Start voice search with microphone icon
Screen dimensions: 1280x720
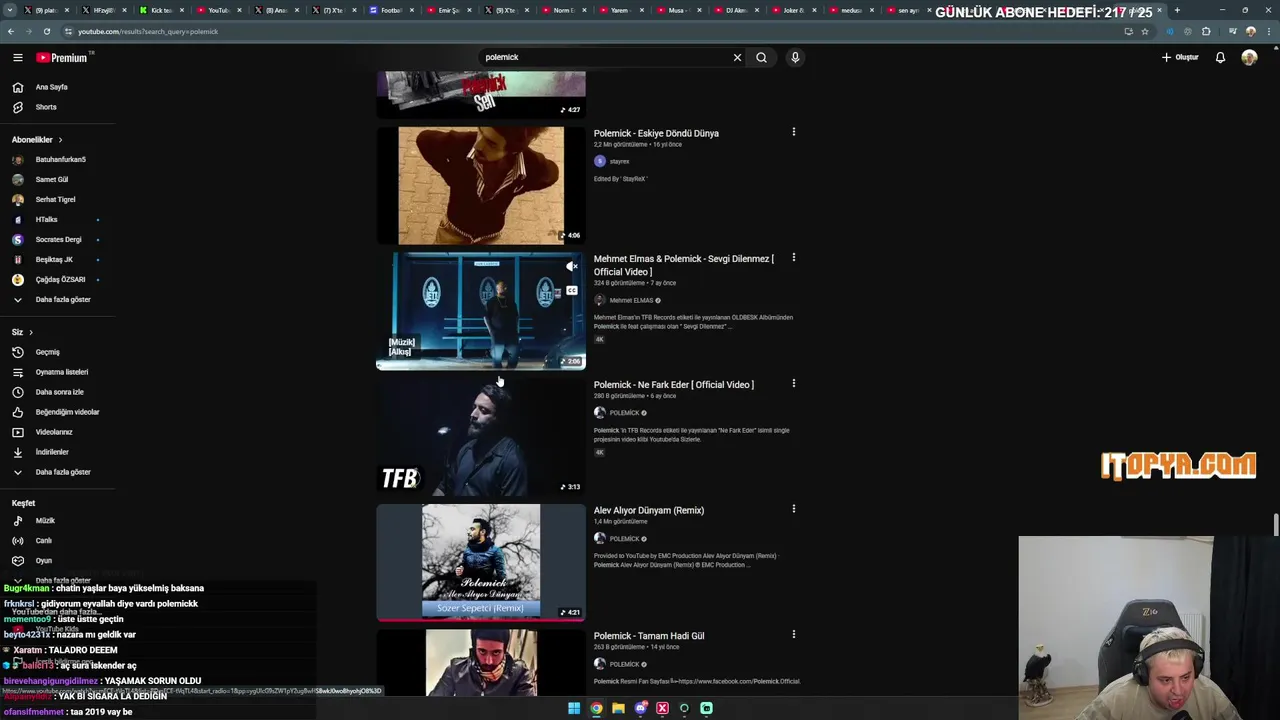click(795, 57)
